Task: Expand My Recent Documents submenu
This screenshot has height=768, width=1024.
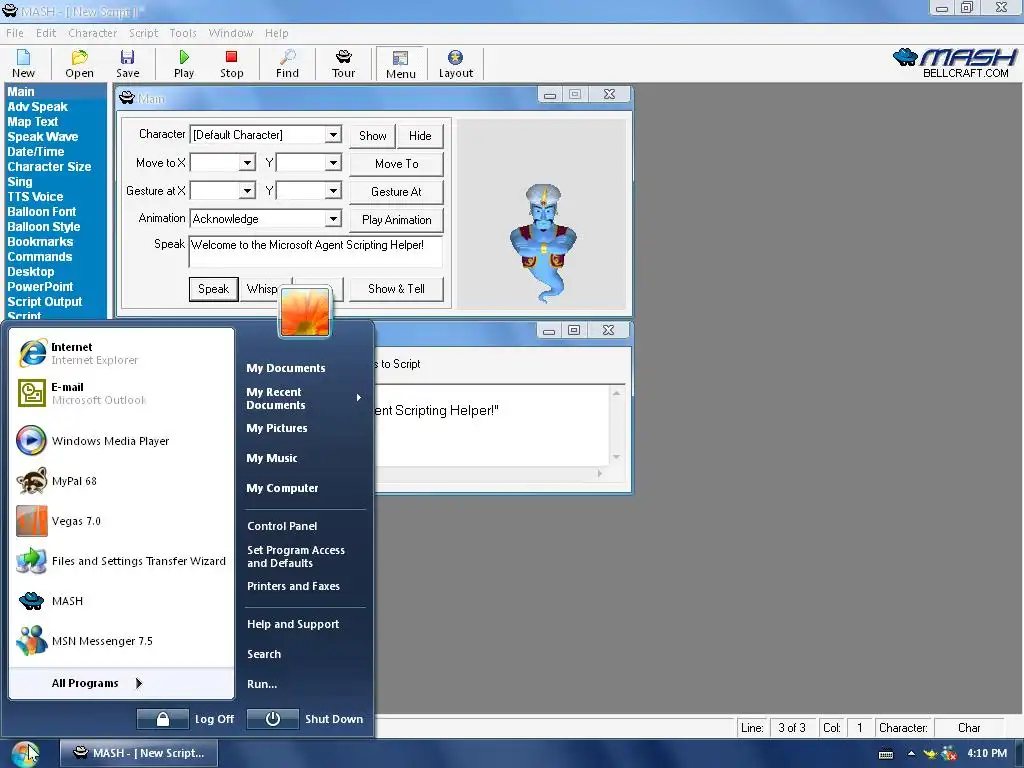Action: tap(304, 398)
